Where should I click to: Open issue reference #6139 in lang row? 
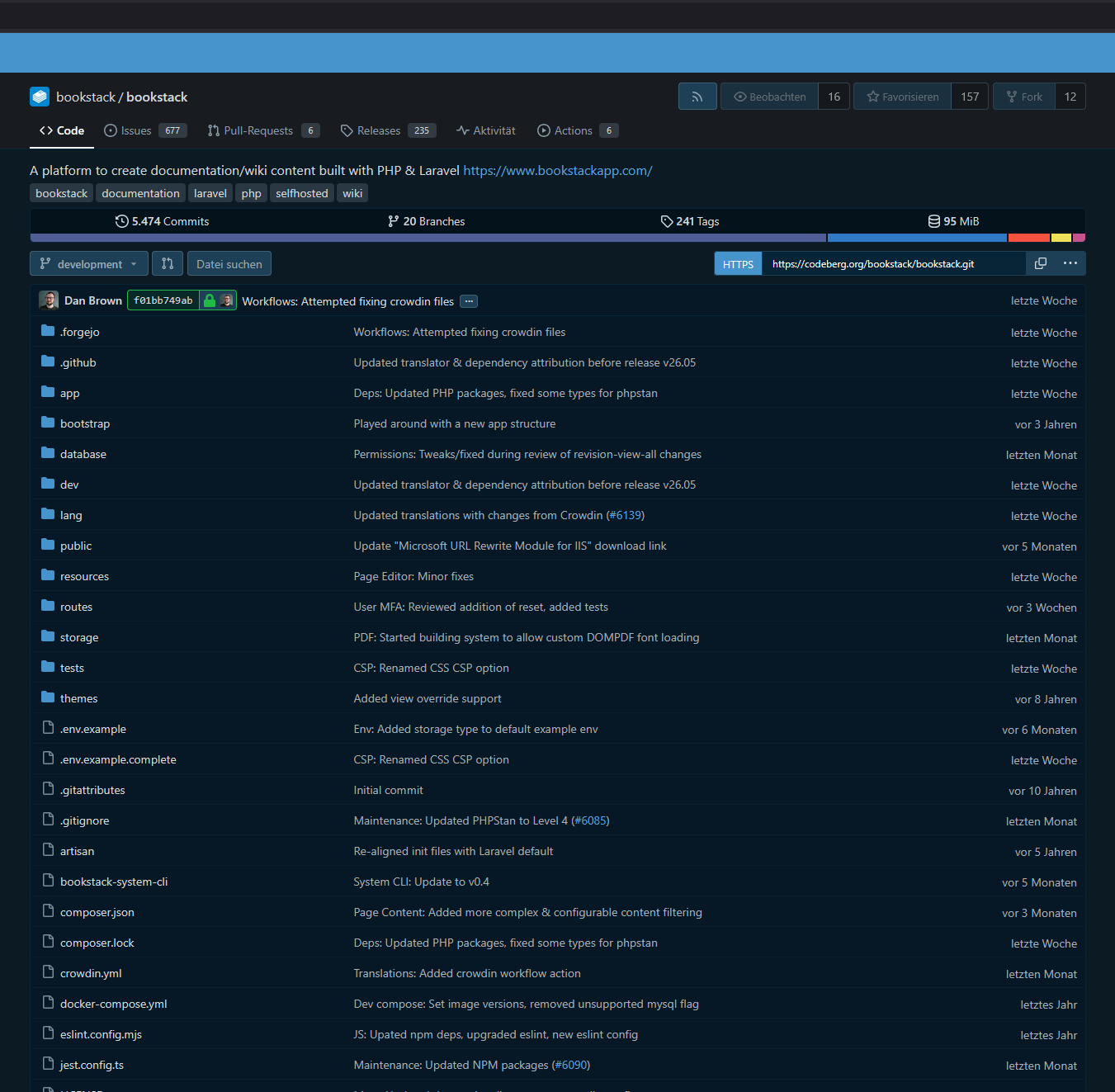click(626, 515)
